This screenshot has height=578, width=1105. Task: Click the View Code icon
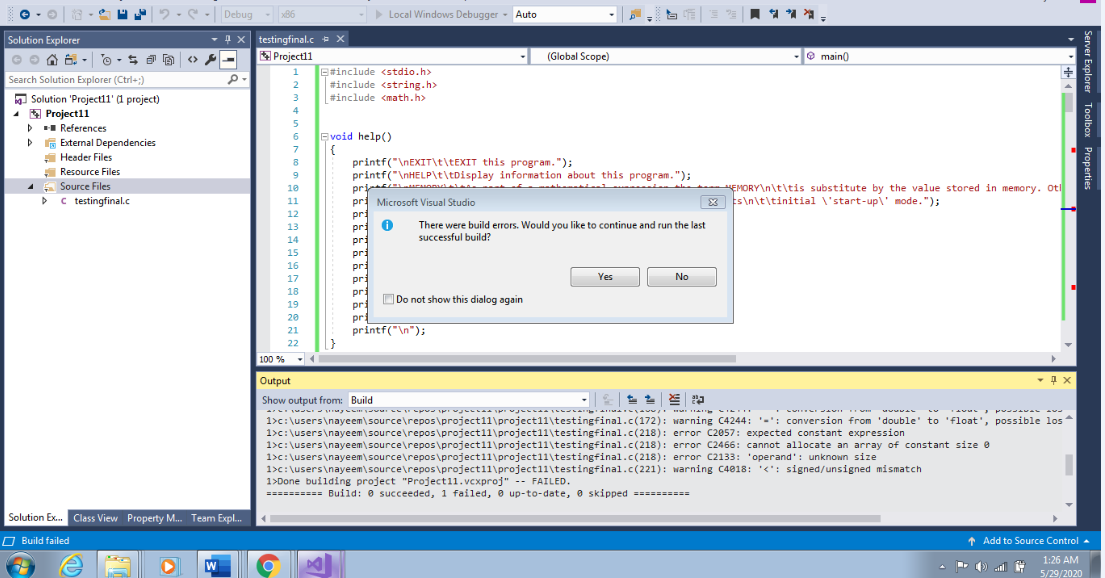coord(192,60)
